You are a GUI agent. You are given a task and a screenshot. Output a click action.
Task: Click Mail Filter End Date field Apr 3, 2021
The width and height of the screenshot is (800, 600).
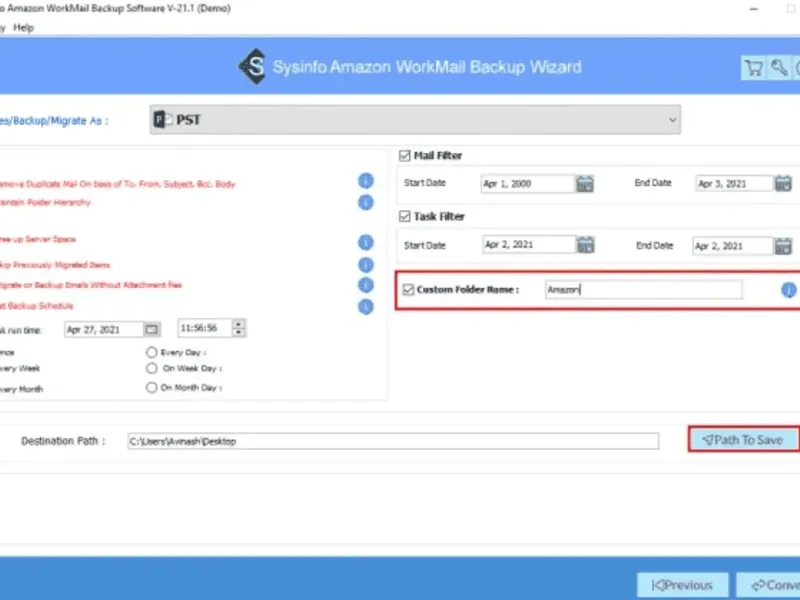tap(735, 184)
